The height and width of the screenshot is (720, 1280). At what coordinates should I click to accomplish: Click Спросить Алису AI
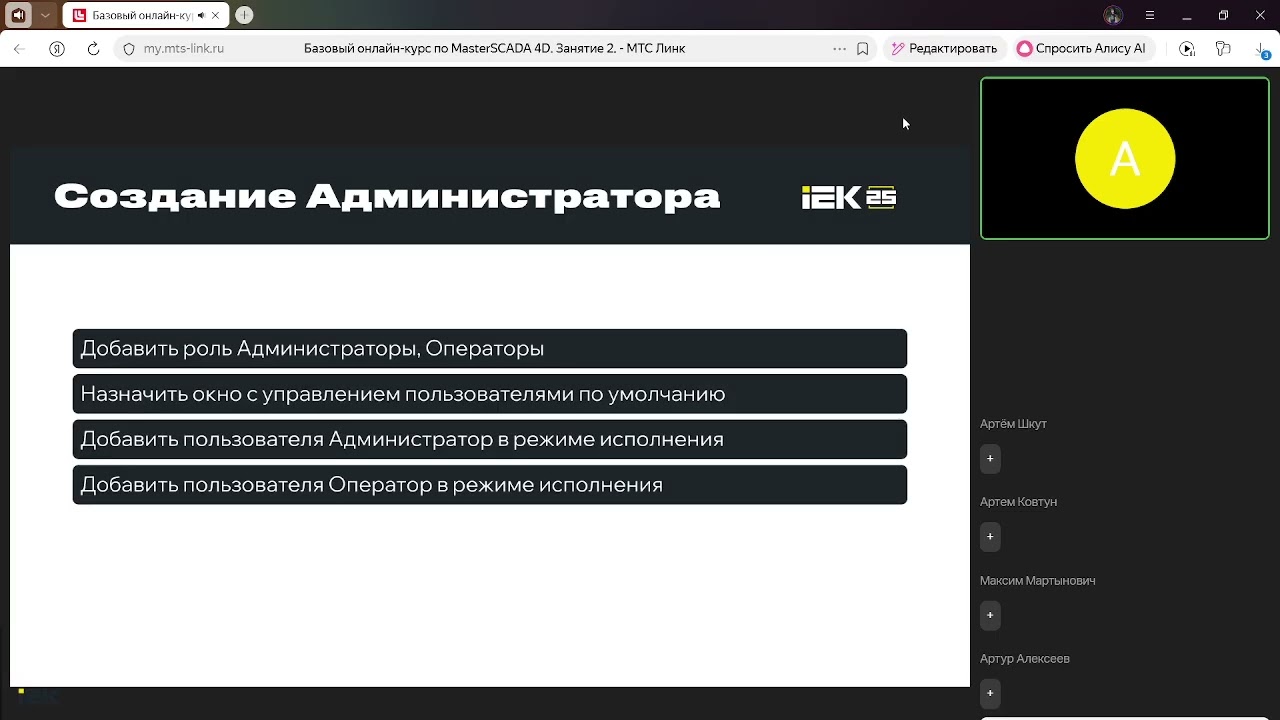pyautogui.click(x=1081, y=48)
